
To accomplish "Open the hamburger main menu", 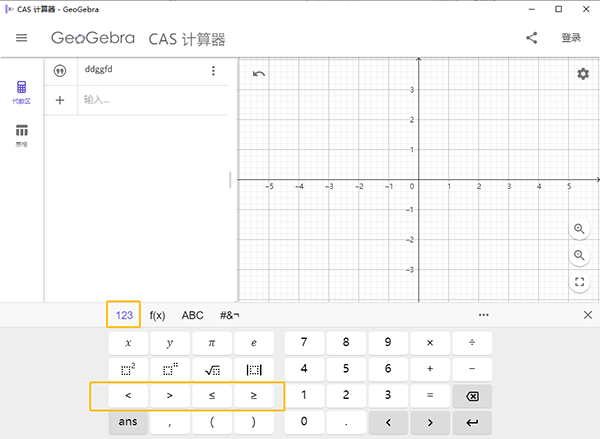I will click(21, 38).
